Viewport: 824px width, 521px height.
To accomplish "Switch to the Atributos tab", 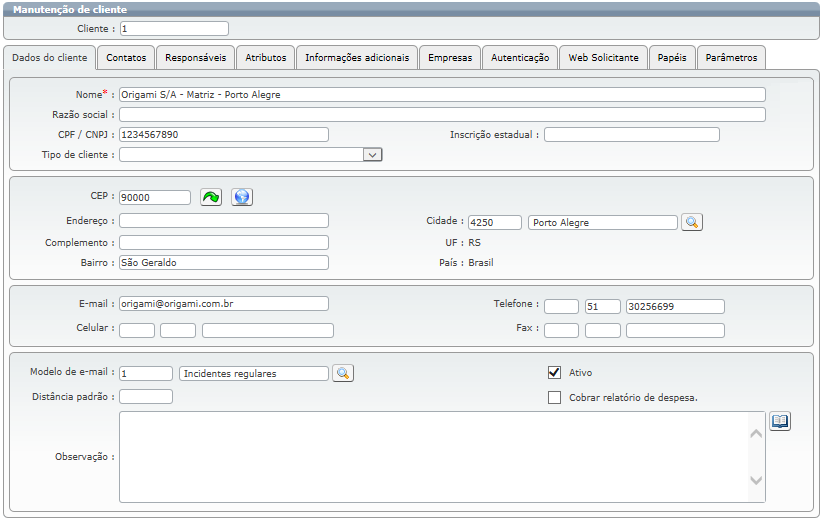I will (265, 58).
